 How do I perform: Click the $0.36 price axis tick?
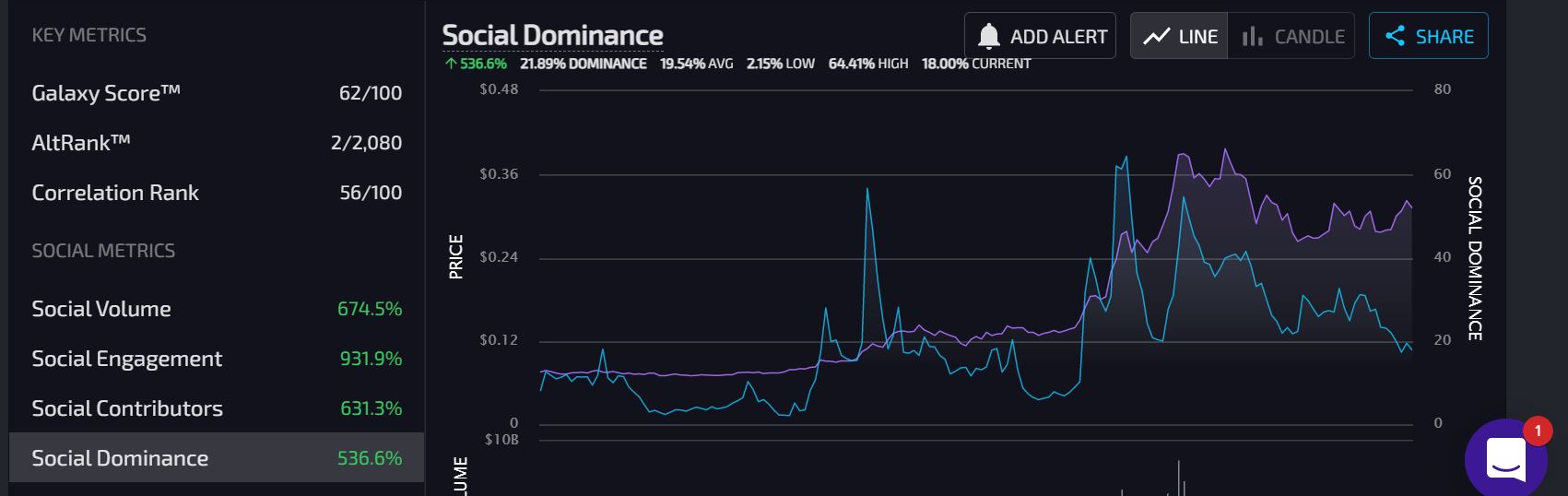pyautogui.click(x=499, y=174)
